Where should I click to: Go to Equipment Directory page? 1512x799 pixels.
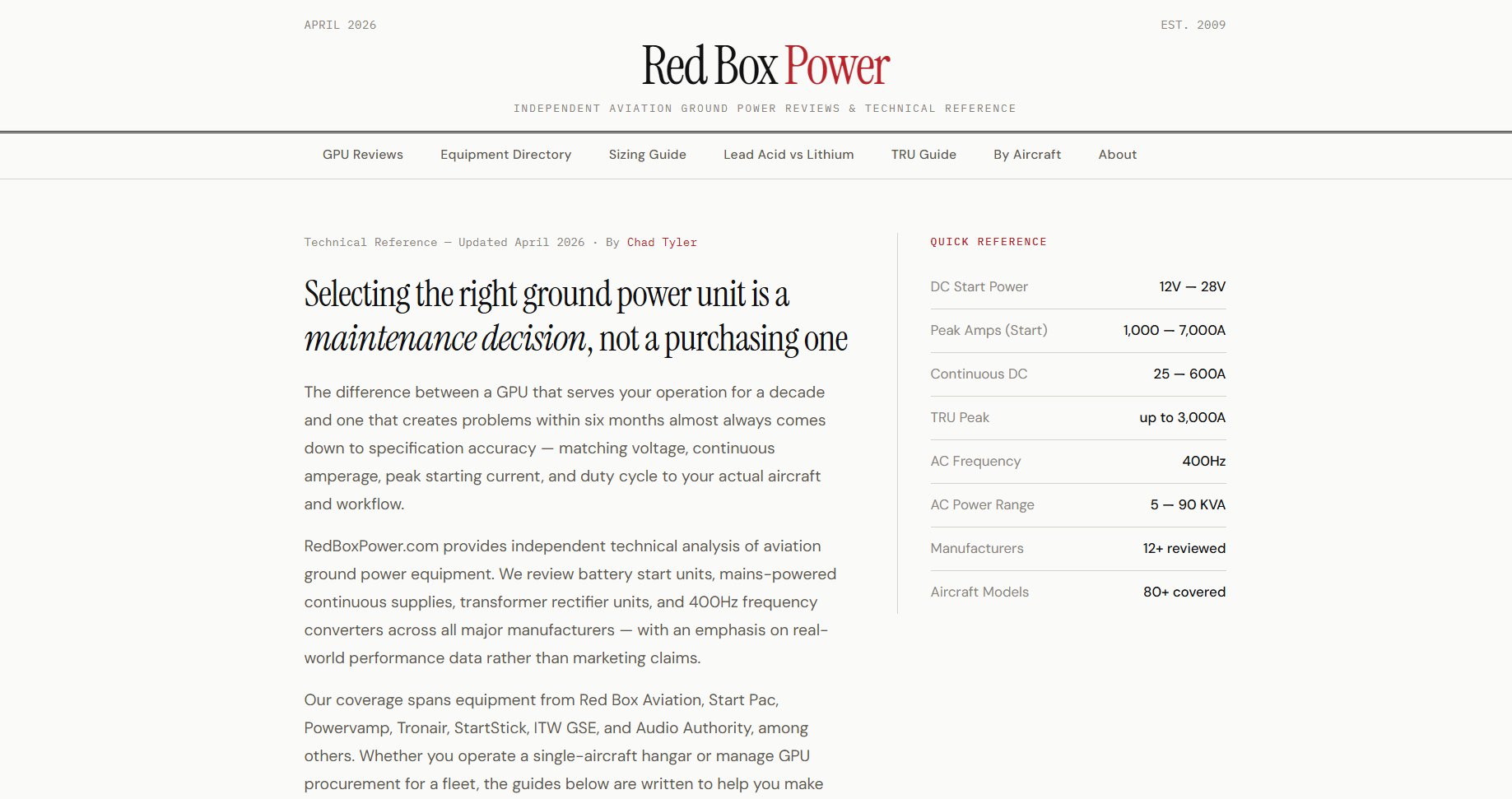click(x=505, y=155)
